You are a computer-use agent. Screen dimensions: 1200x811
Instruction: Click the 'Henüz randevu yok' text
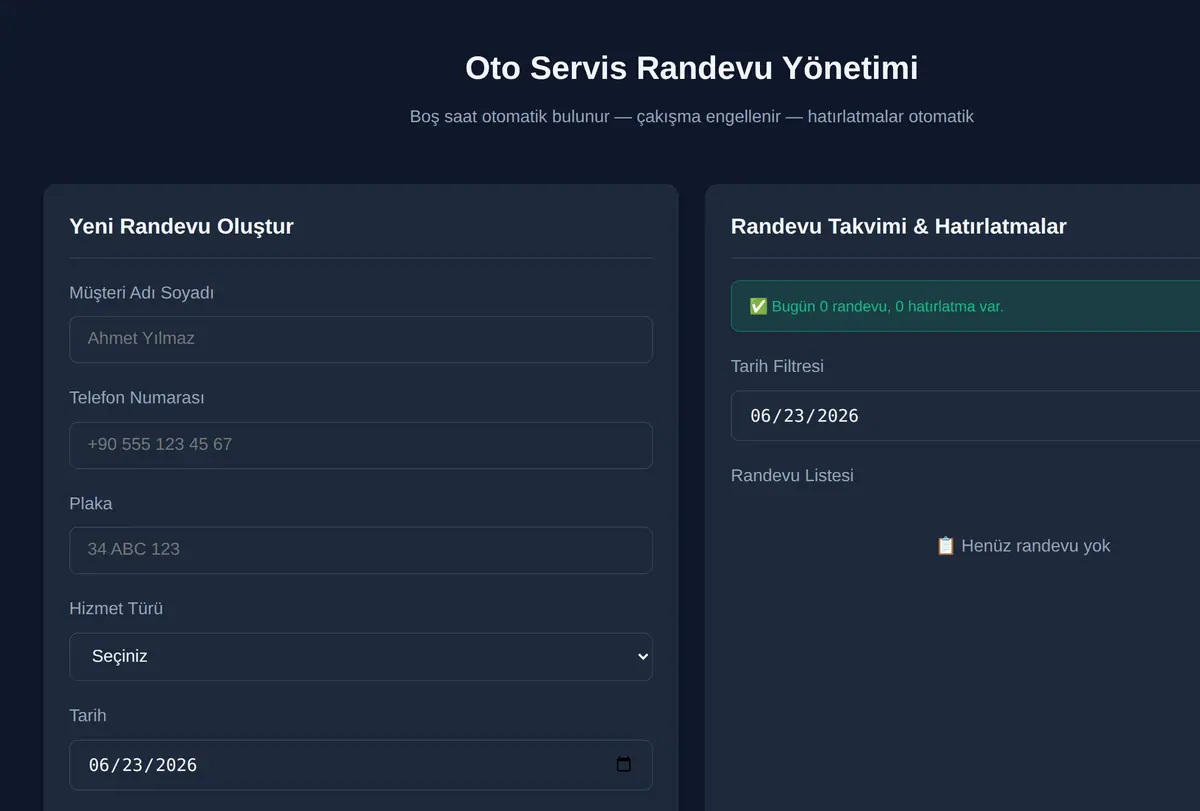click(x=1035, y=546)
